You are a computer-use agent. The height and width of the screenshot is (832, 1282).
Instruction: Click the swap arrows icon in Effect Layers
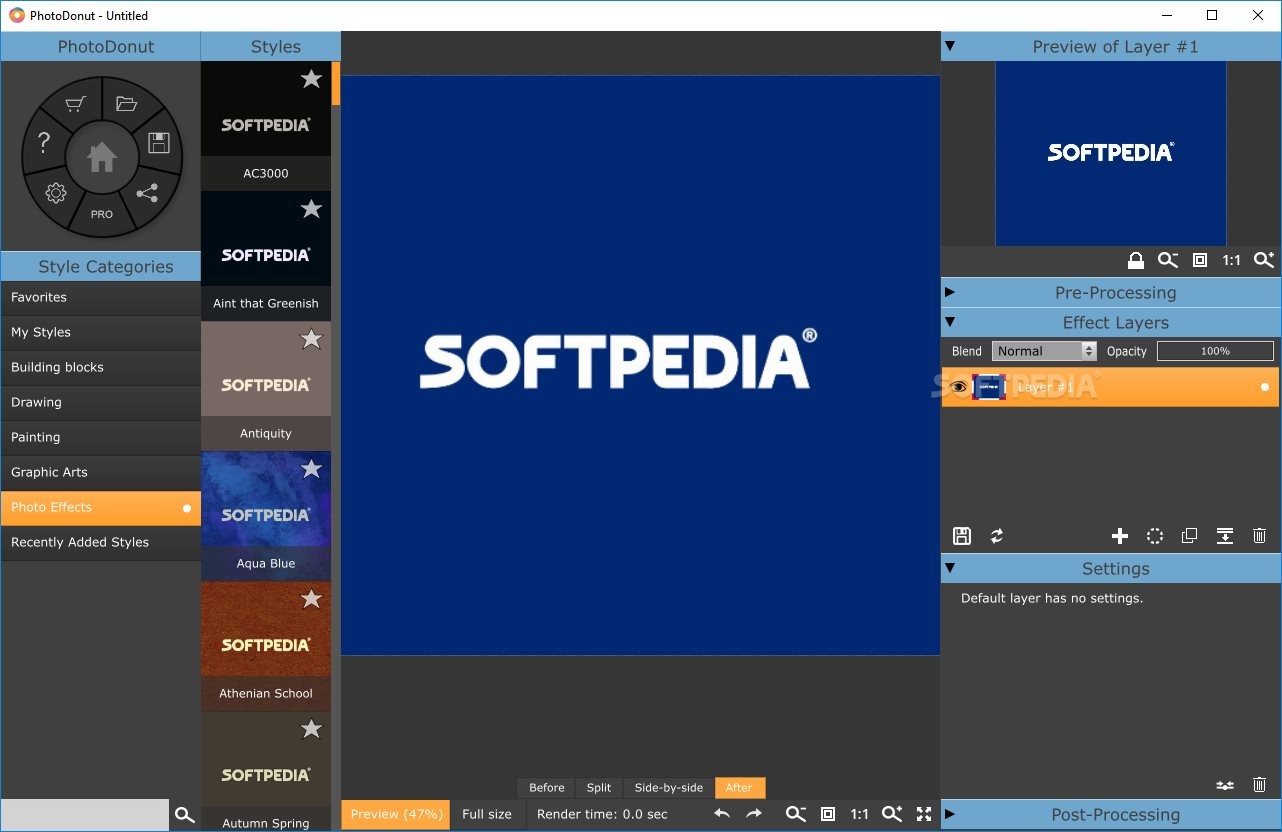(997, 536)
